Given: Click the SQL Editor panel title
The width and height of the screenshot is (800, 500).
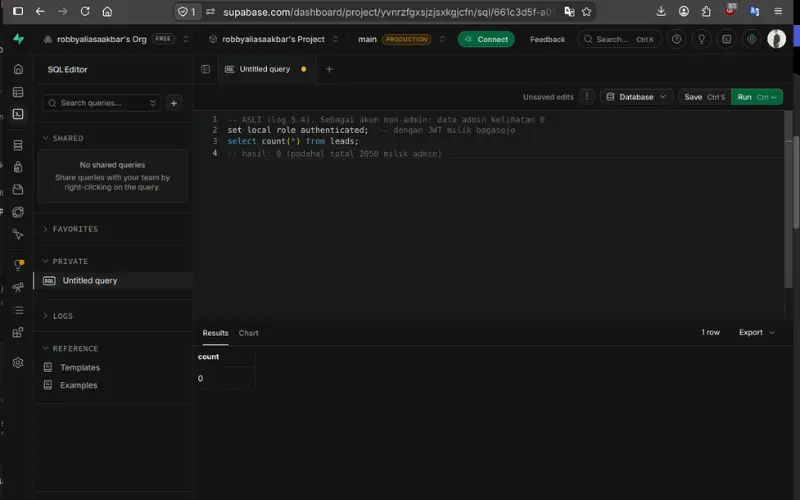Looking at the screenshot, I should (x=67, y=69).
